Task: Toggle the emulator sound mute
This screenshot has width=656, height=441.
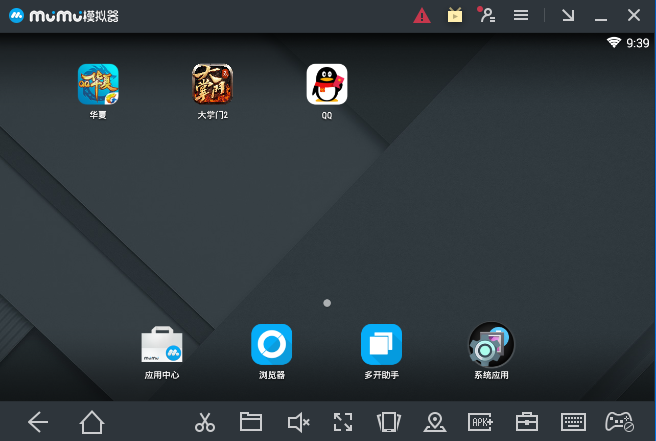Action: (x=298, y=422)
